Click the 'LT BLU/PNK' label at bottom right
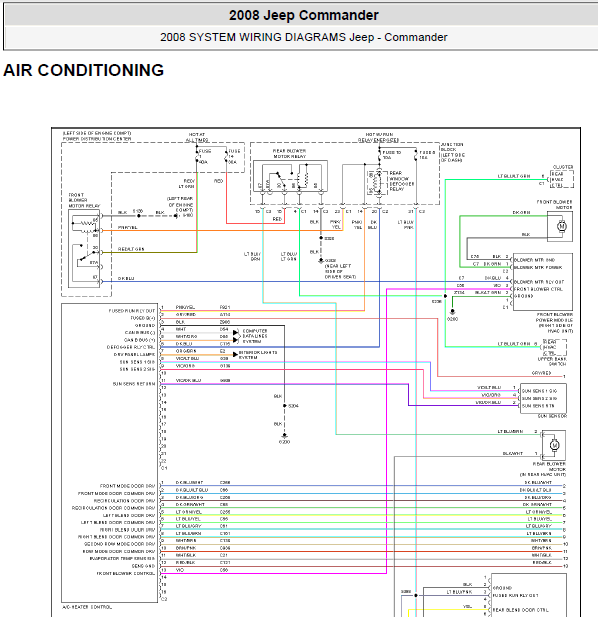This screenshot has height=617, width=598. pos(459,592)
